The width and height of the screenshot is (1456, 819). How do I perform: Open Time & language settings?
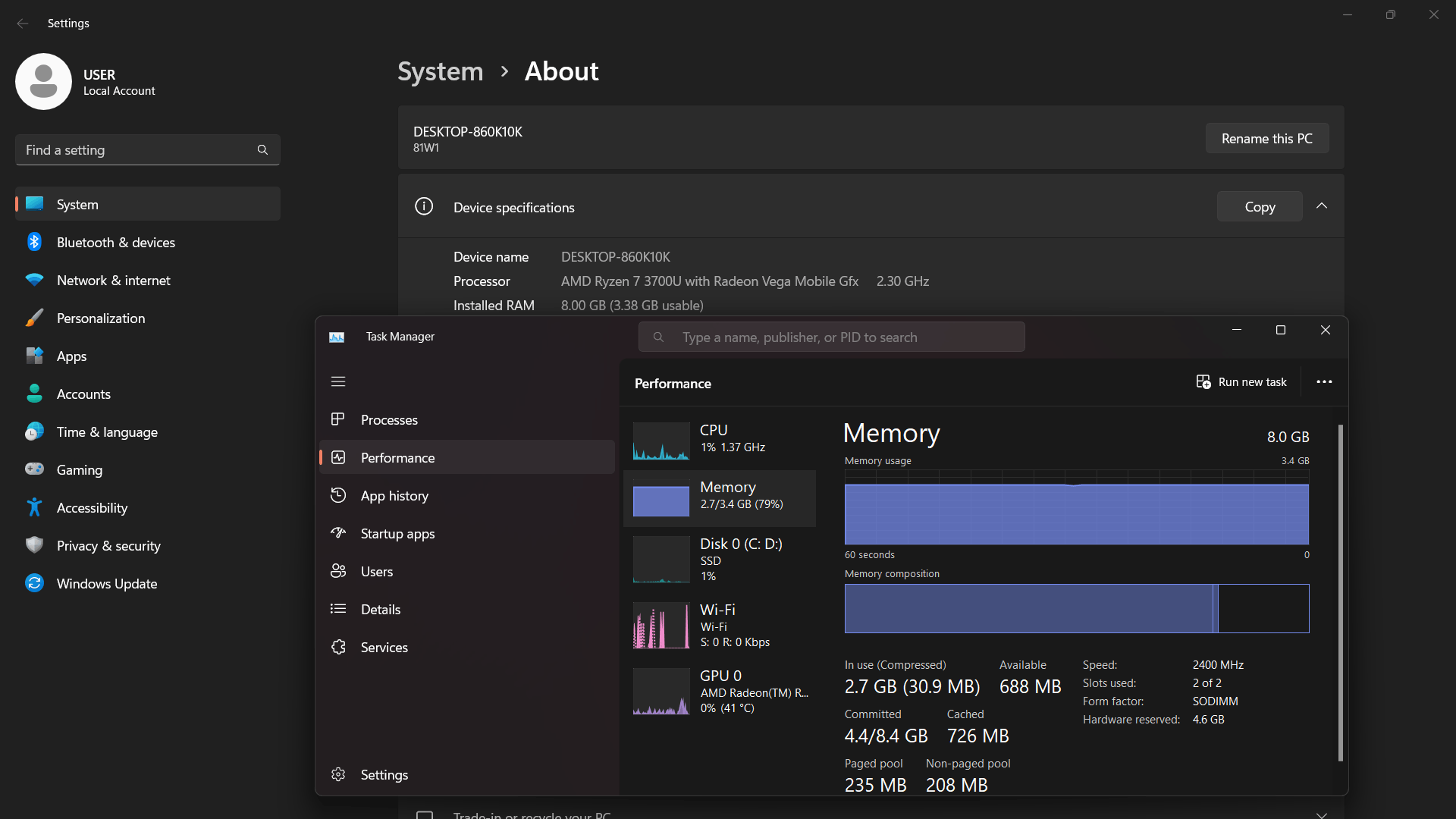tap(148, 431)
